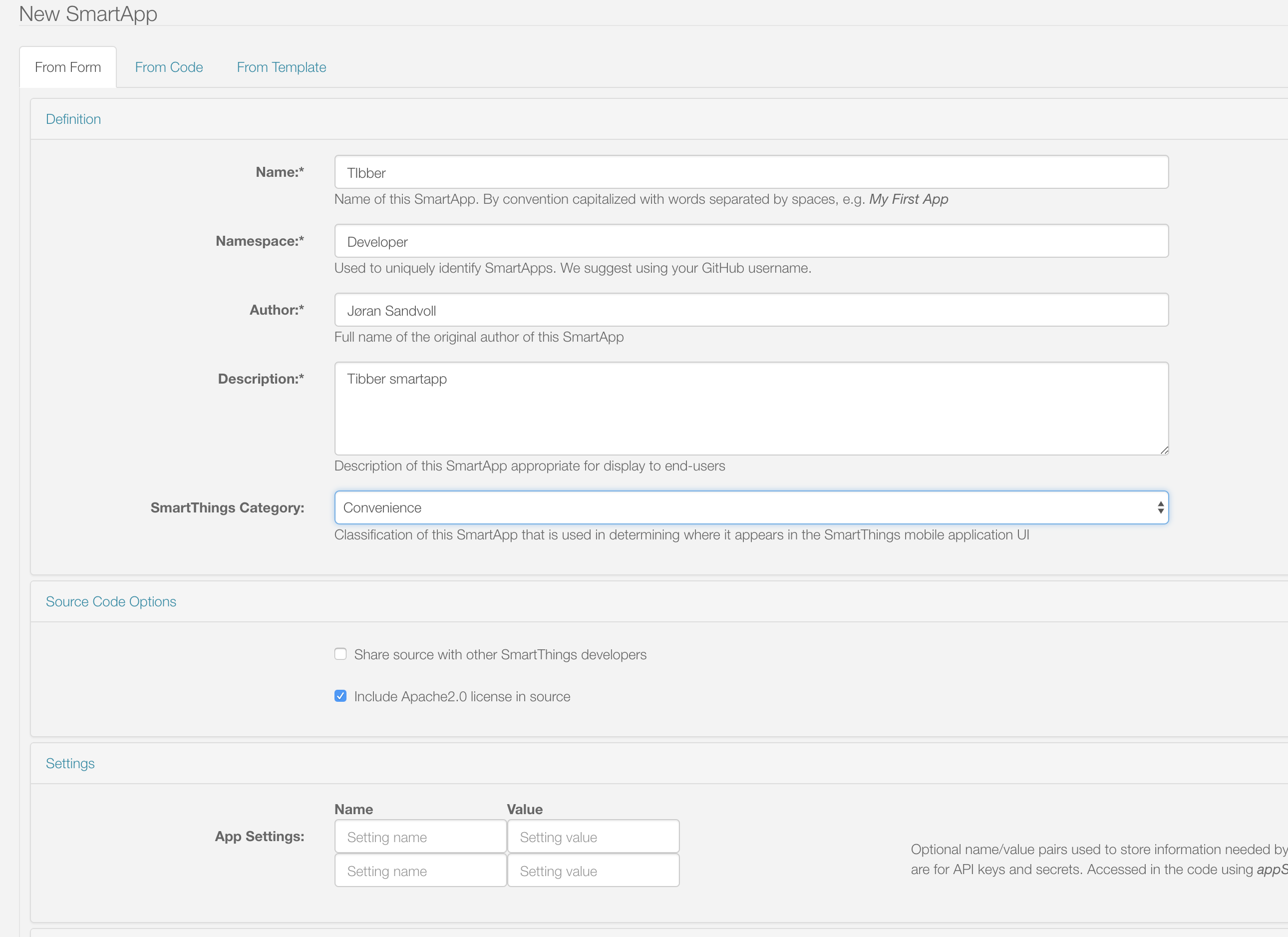Collapse the Source Code Options section

111,601
